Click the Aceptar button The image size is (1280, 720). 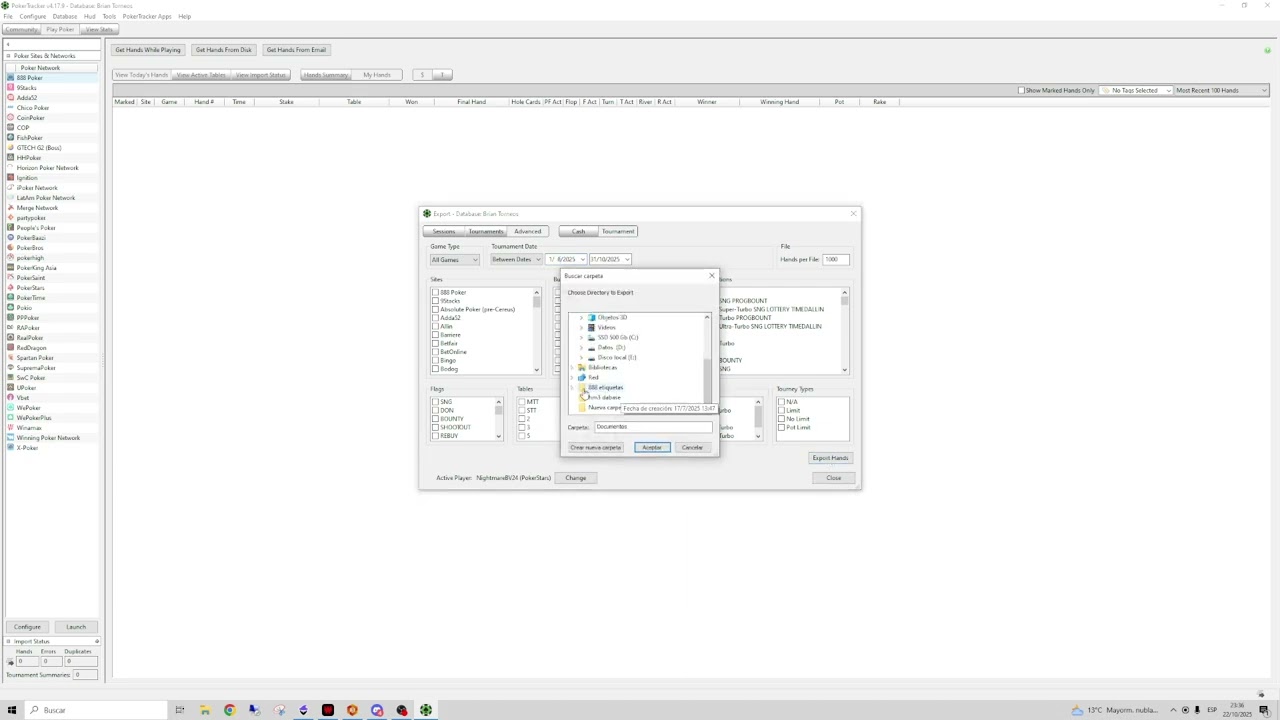652,447
